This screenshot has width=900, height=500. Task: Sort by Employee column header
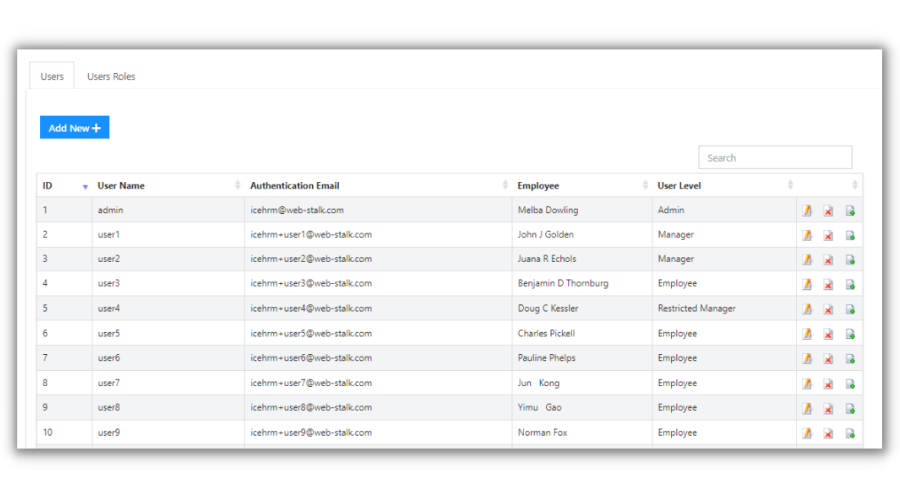coord(538,186)
